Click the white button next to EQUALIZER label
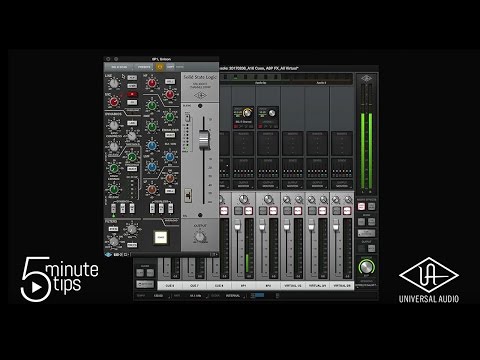The width and height of the screenshot is (480, 360). pyautogui.click(x=170, y=135)
